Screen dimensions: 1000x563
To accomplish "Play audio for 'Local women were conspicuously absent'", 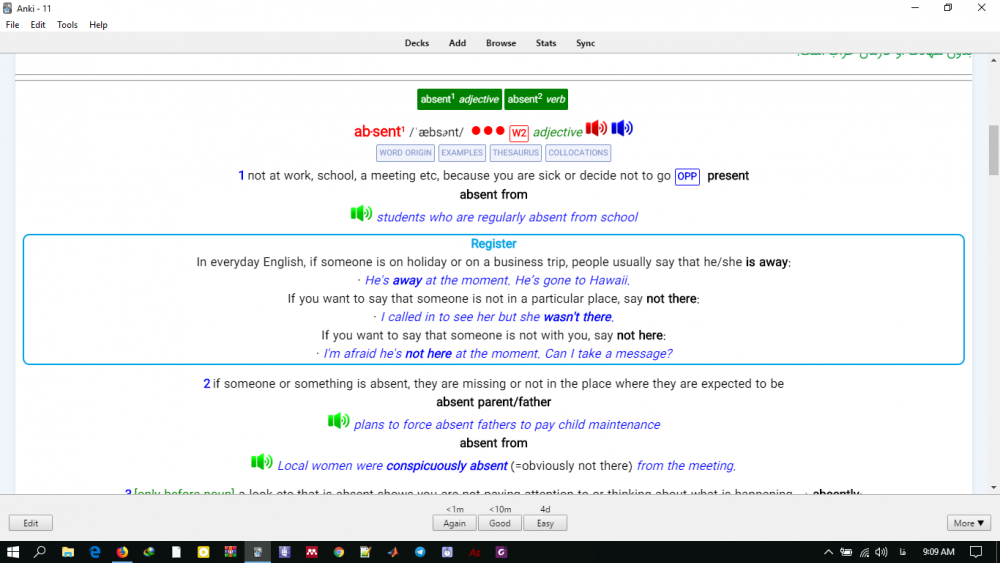I will point(261,462).
